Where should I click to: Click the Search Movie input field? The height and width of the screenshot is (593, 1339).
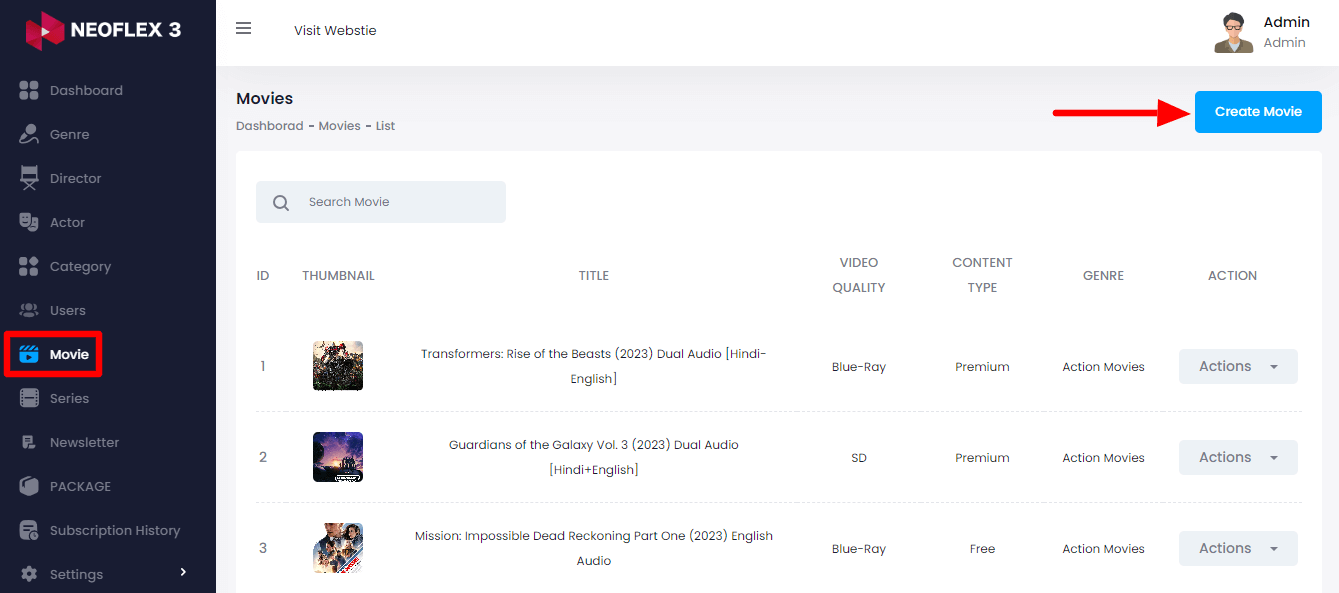point(381,202)
